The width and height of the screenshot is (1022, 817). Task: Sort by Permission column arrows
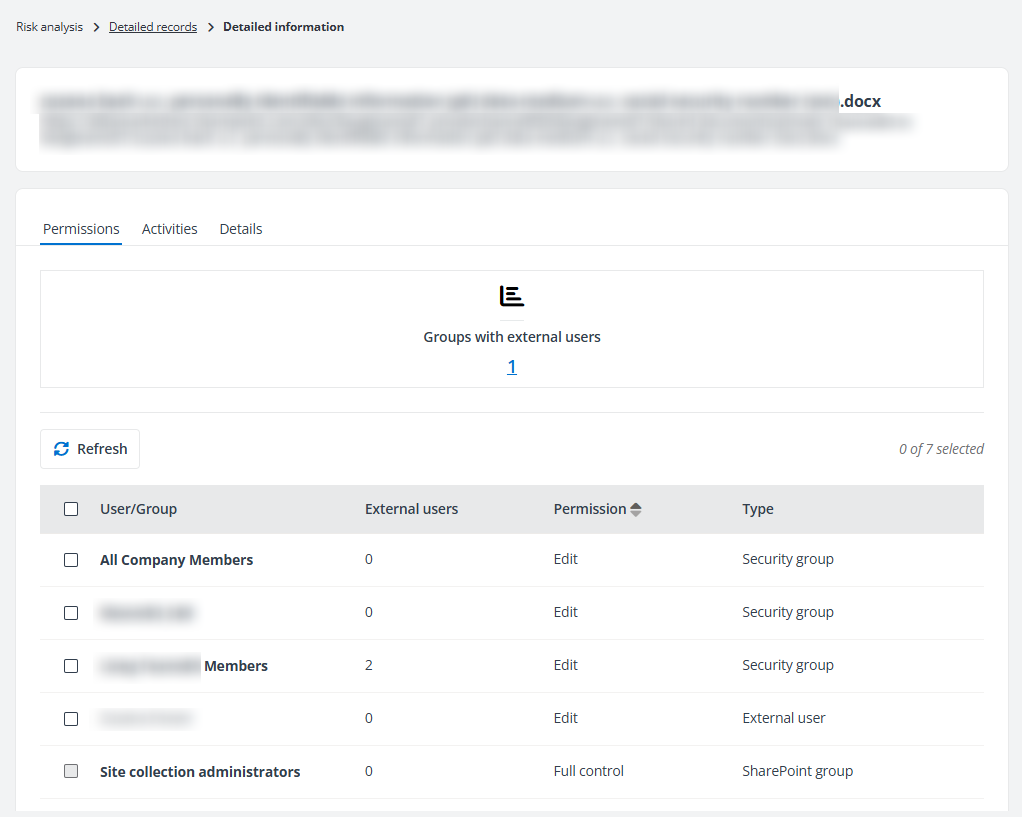coord(635,509)
